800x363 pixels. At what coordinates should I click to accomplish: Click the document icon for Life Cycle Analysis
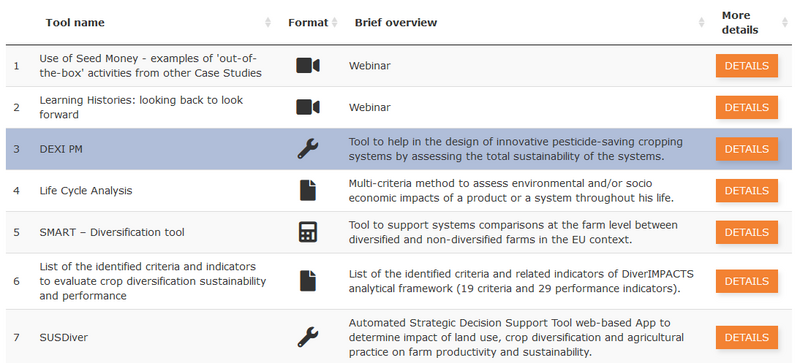coord(308,190)
